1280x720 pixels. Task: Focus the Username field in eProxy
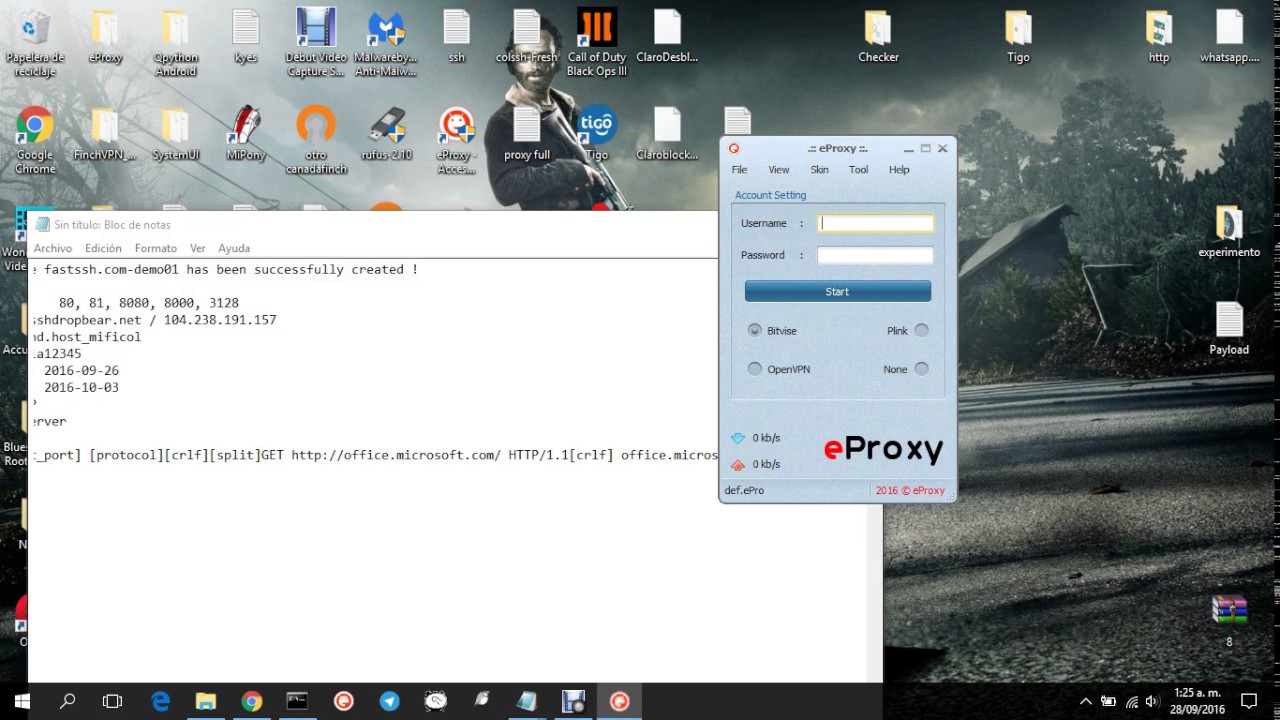pos(875,223)
